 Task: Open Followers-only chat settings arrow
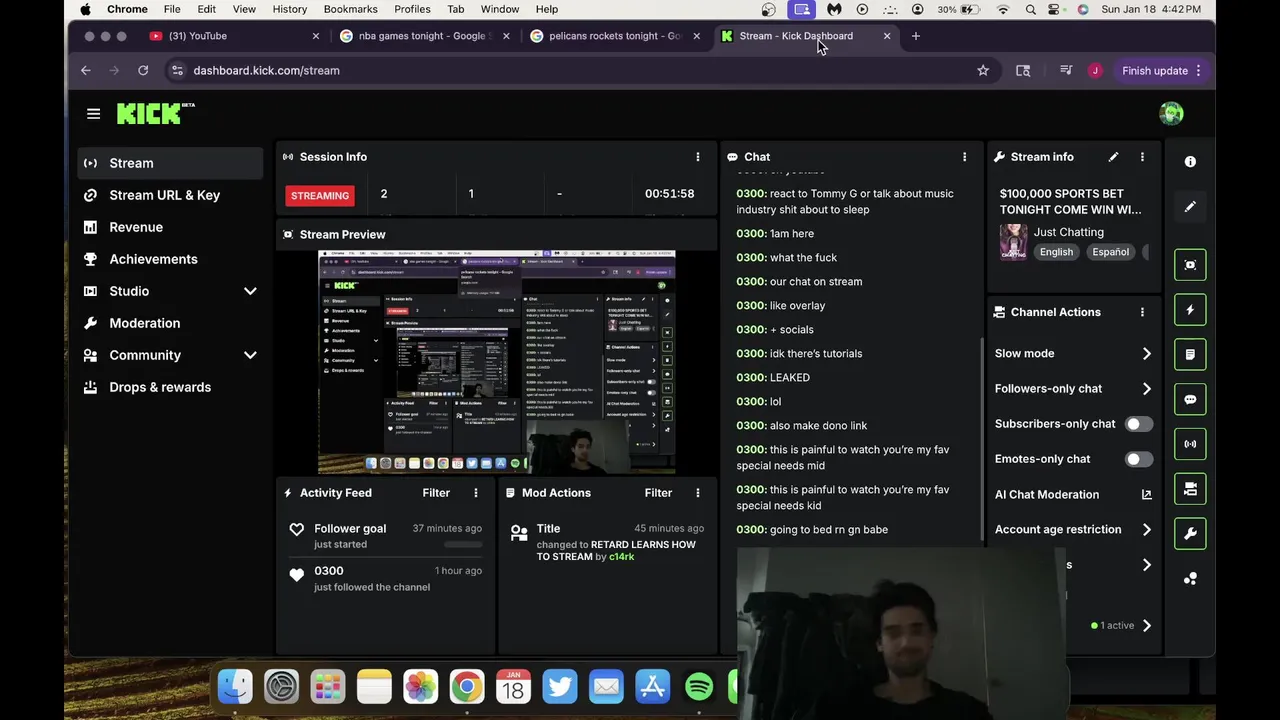point(1146,389)
